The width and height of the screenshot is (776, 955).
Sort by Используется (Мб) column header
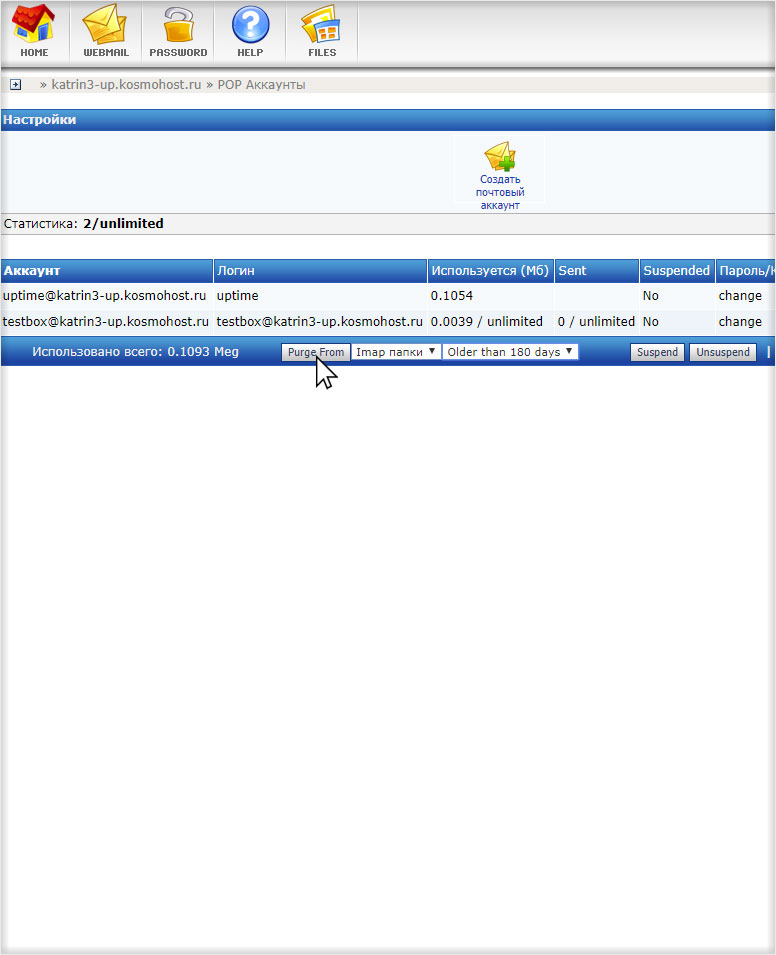coord(490,271)
